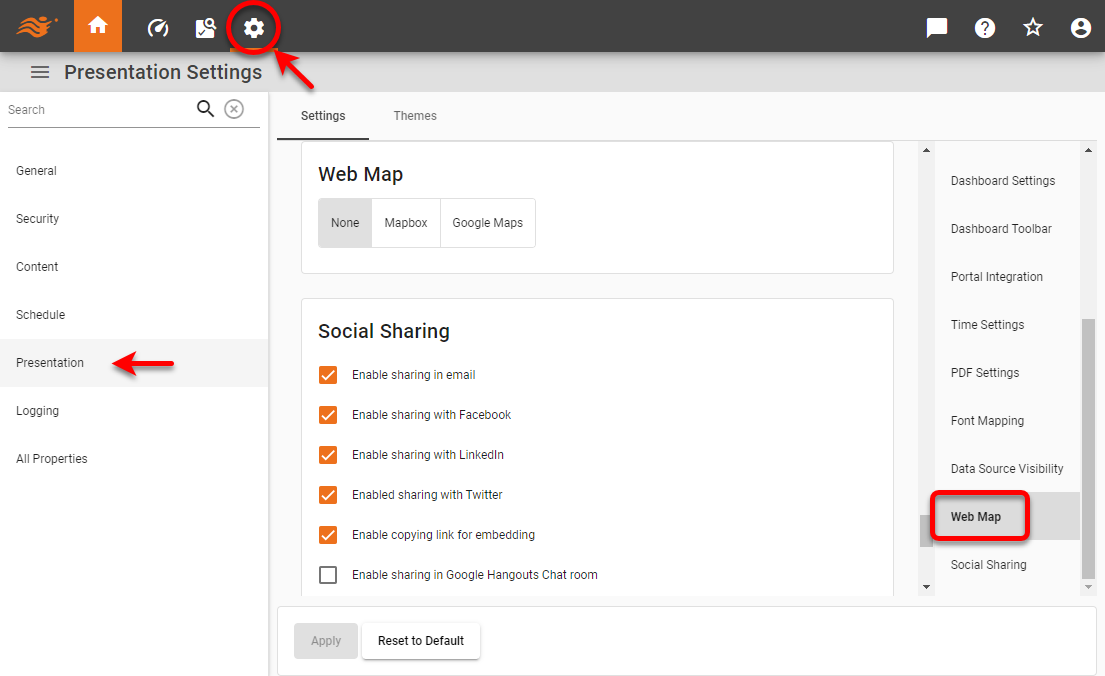Image resolution: width=1105 pixels, height=676 pixels.
Task: Jump to the PDF Settings section link
Action: [x=985, y=373]
